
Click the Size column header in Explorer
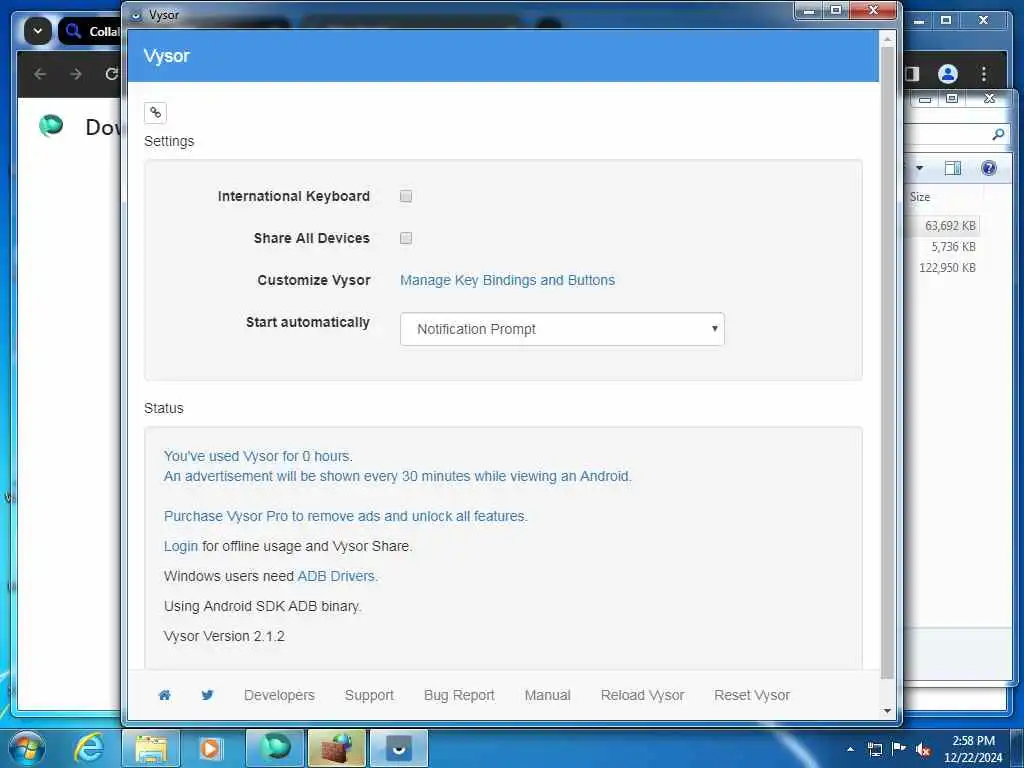920,197
